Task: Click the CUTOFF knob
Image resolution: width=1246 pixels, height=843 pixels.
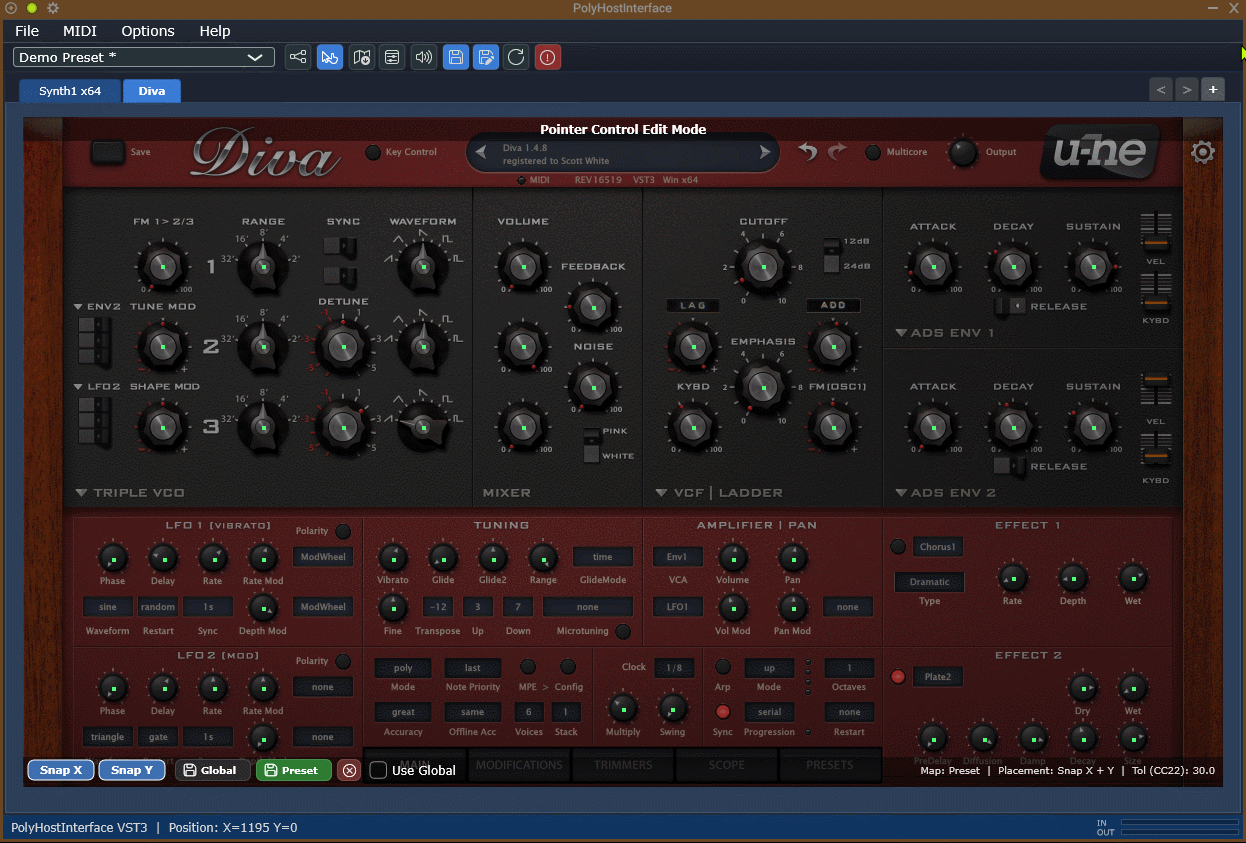Action: pos(763,267)
